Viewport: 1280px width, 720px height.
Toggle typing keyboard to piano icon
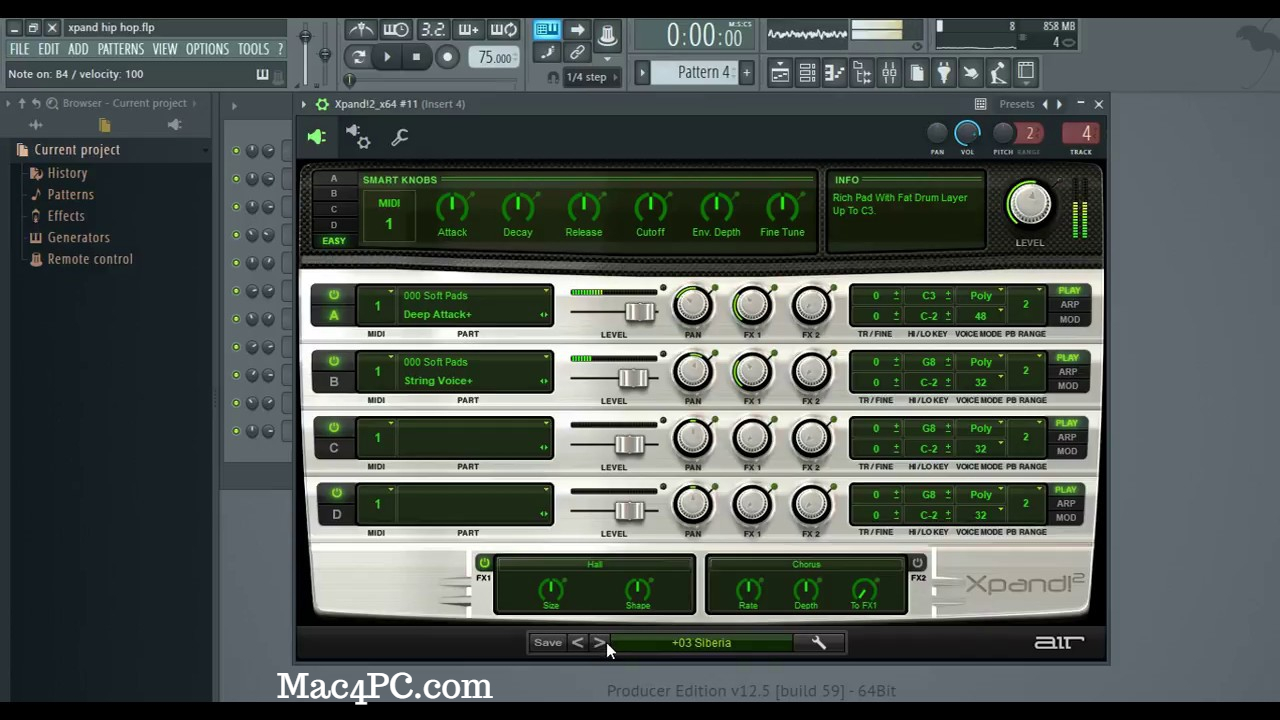546,30
